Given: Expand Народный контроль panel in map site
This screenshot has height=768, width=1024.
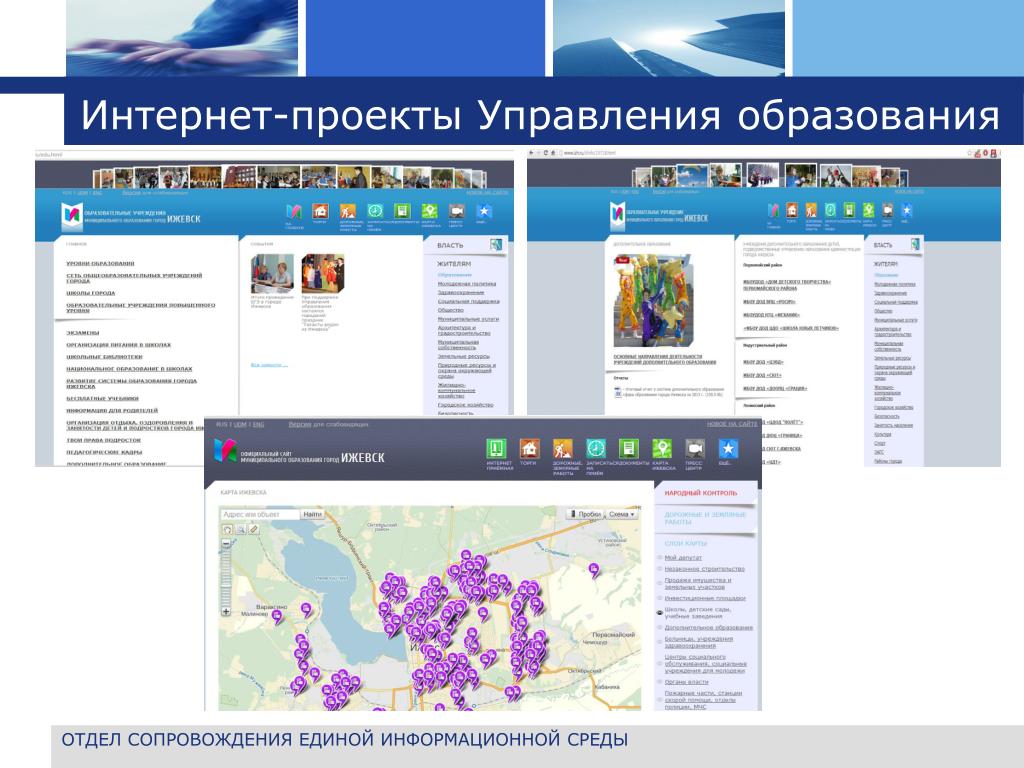Looking at the screenshot, I should tap(701, 493).
